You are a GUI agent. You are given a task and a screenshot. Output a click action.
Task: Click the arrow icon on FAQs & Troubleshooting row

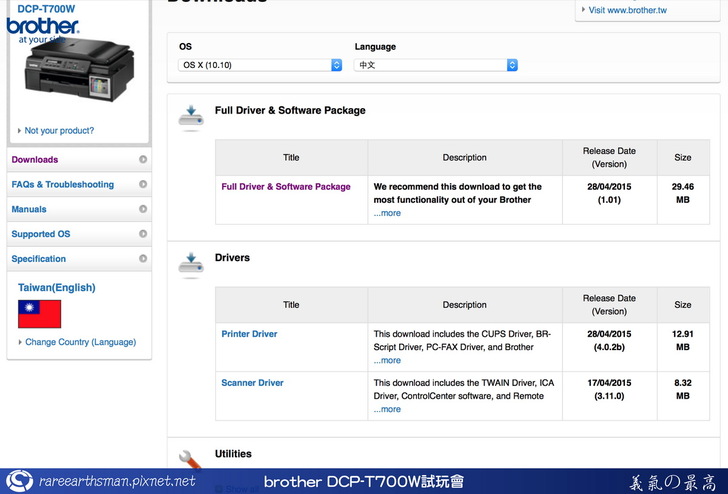(143, 184)
